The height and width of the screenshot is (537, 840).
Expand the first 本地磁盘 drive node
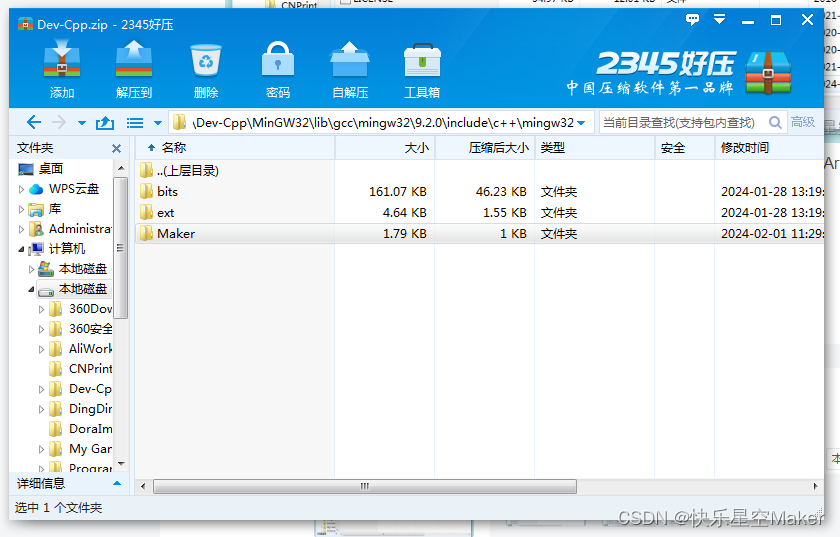pyautogui.click(x=31, y=269)
